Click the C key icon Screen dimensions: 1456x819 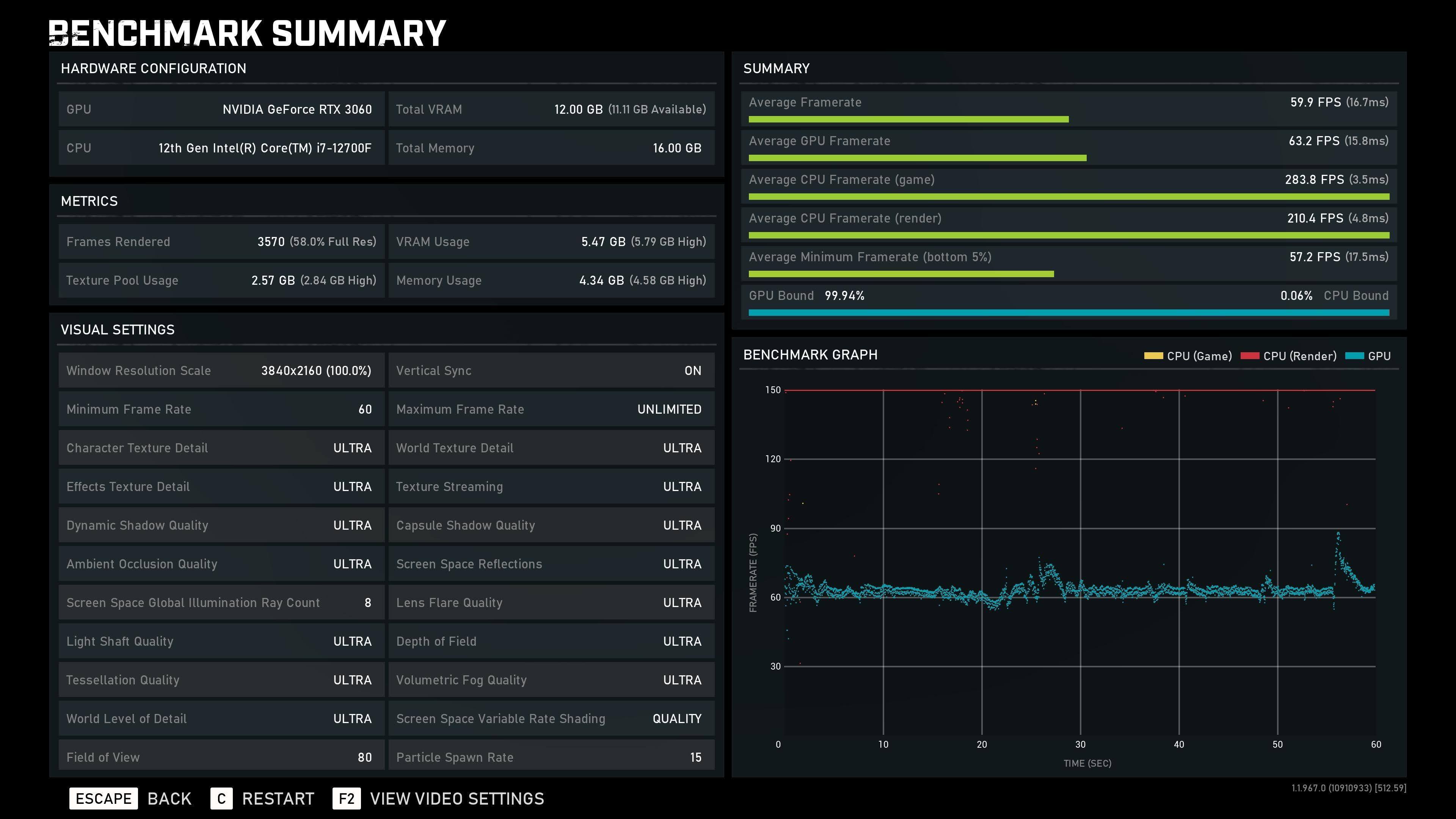pos(221,798)
